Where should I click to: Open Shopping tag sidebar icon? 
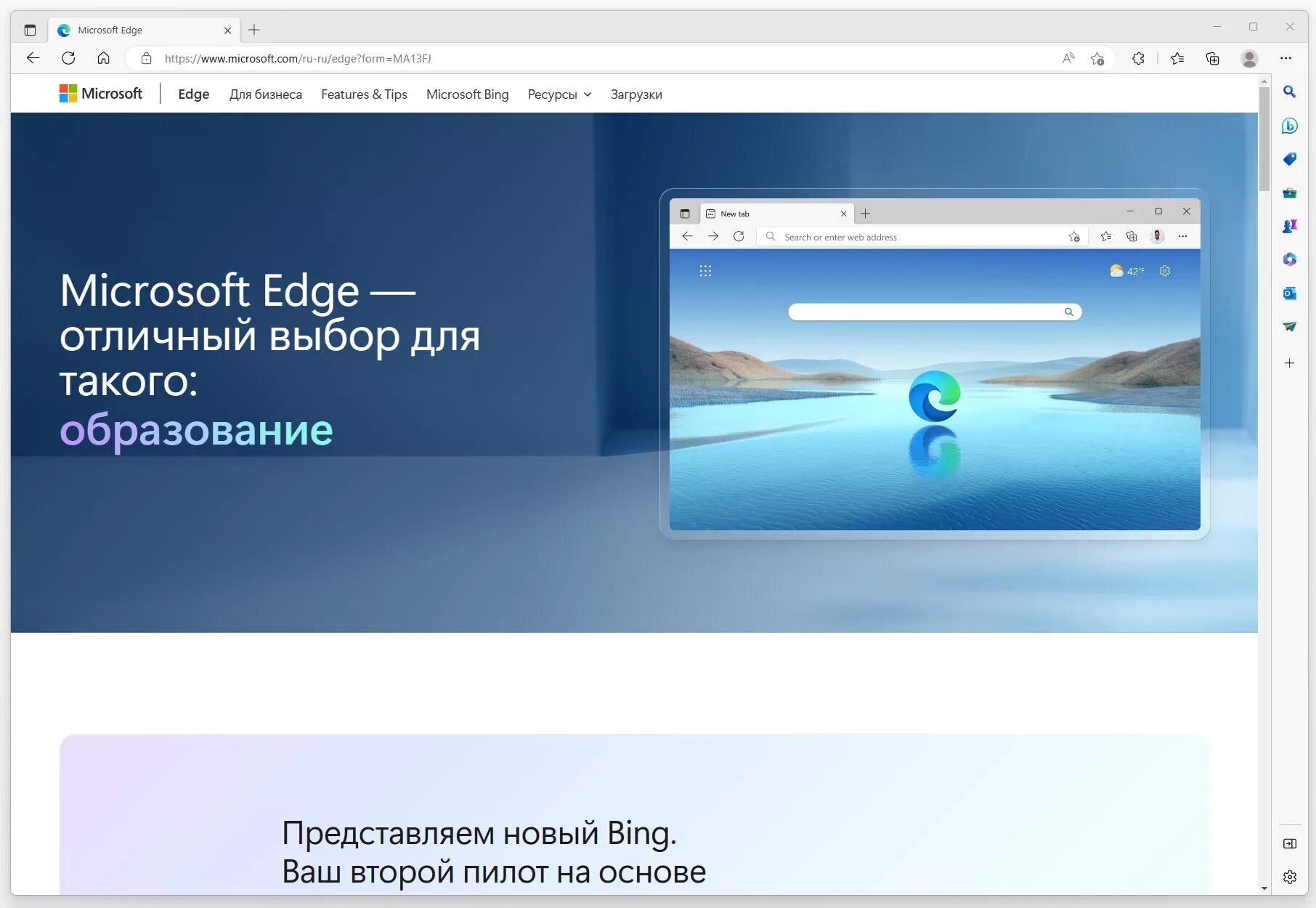pos(1289,159)
